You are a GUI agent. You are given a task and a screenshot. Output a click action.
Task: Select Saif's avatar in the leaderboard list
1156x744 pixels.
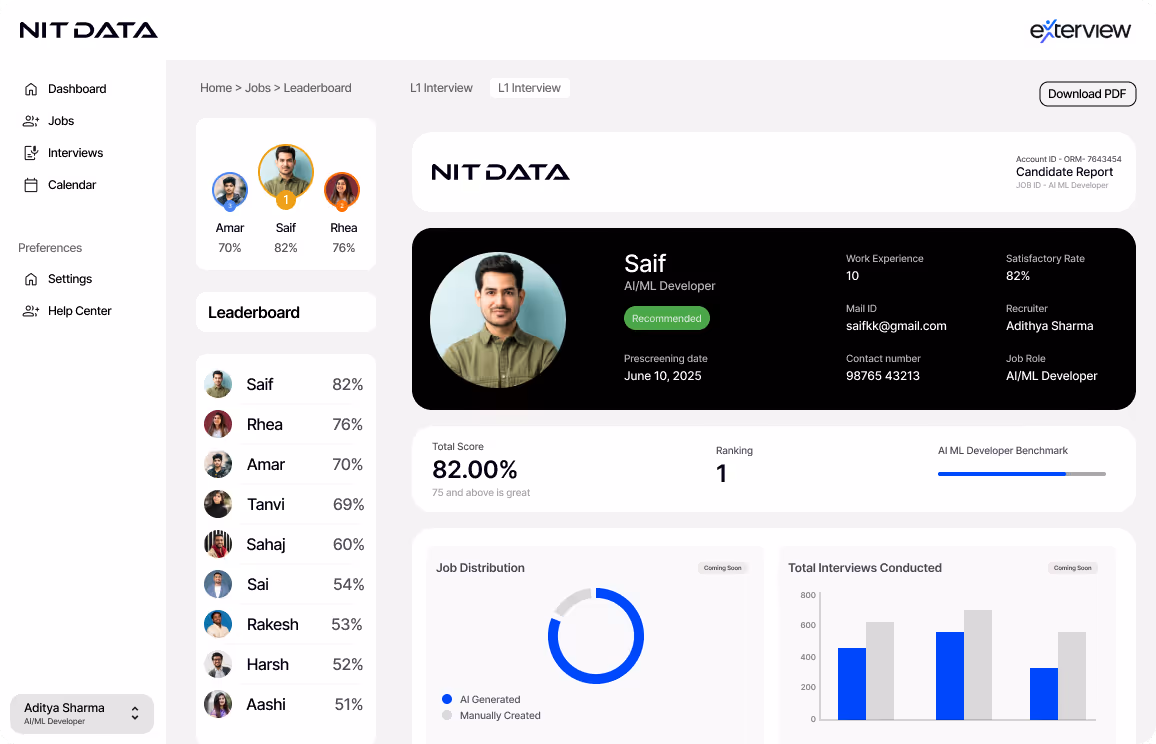coord(218,384)
